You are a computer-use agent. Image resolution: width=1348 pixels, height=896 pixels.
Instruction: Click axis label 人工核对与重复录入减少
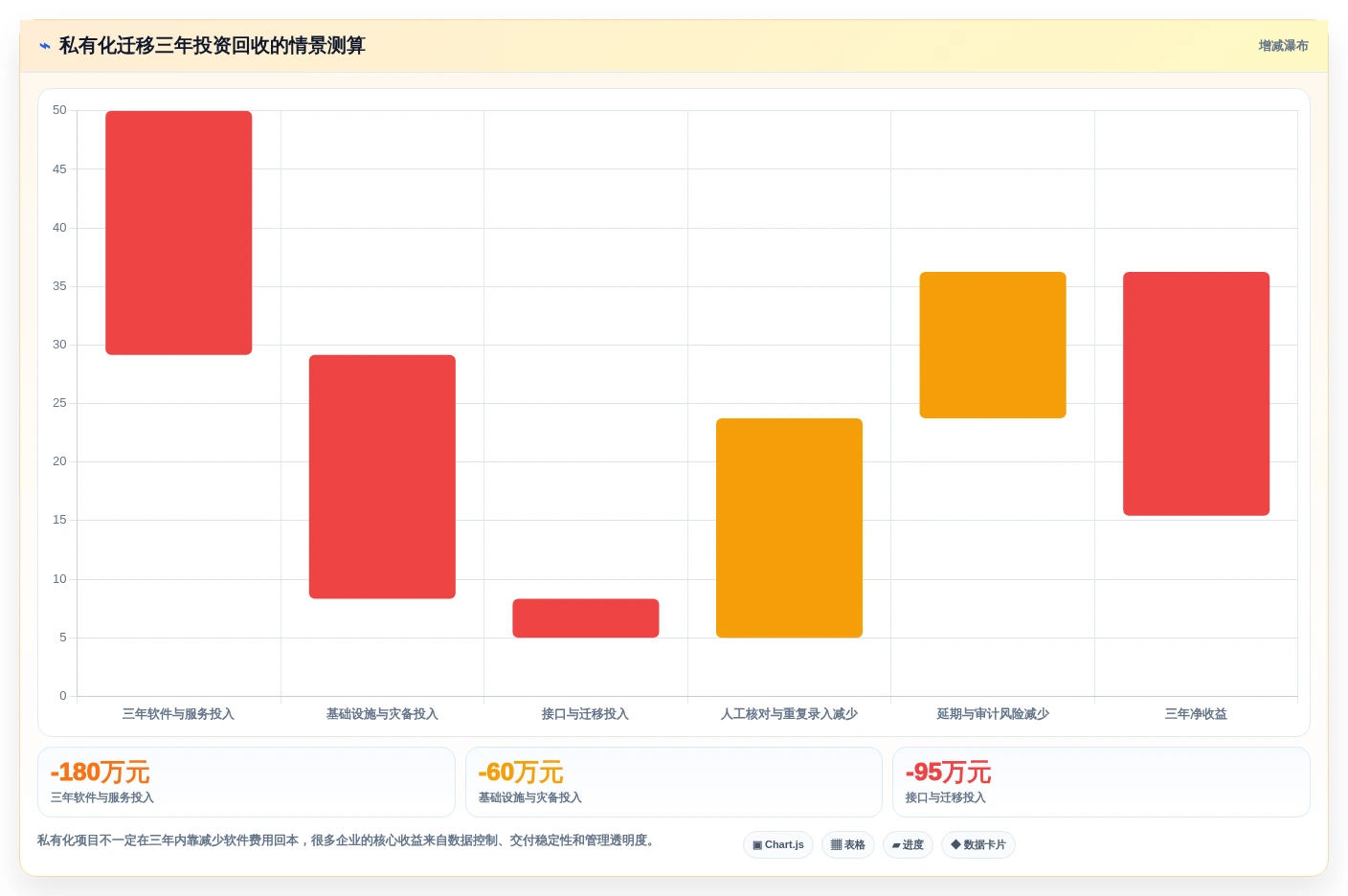point(789,714)
